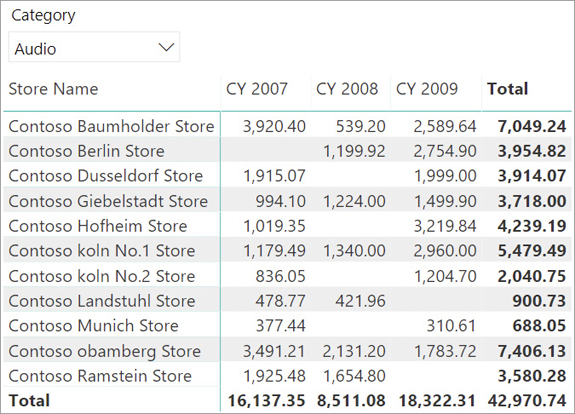Click the 1,915.07 value for Dusseldorf
This screenshot has width=575, height=414.
274,176
